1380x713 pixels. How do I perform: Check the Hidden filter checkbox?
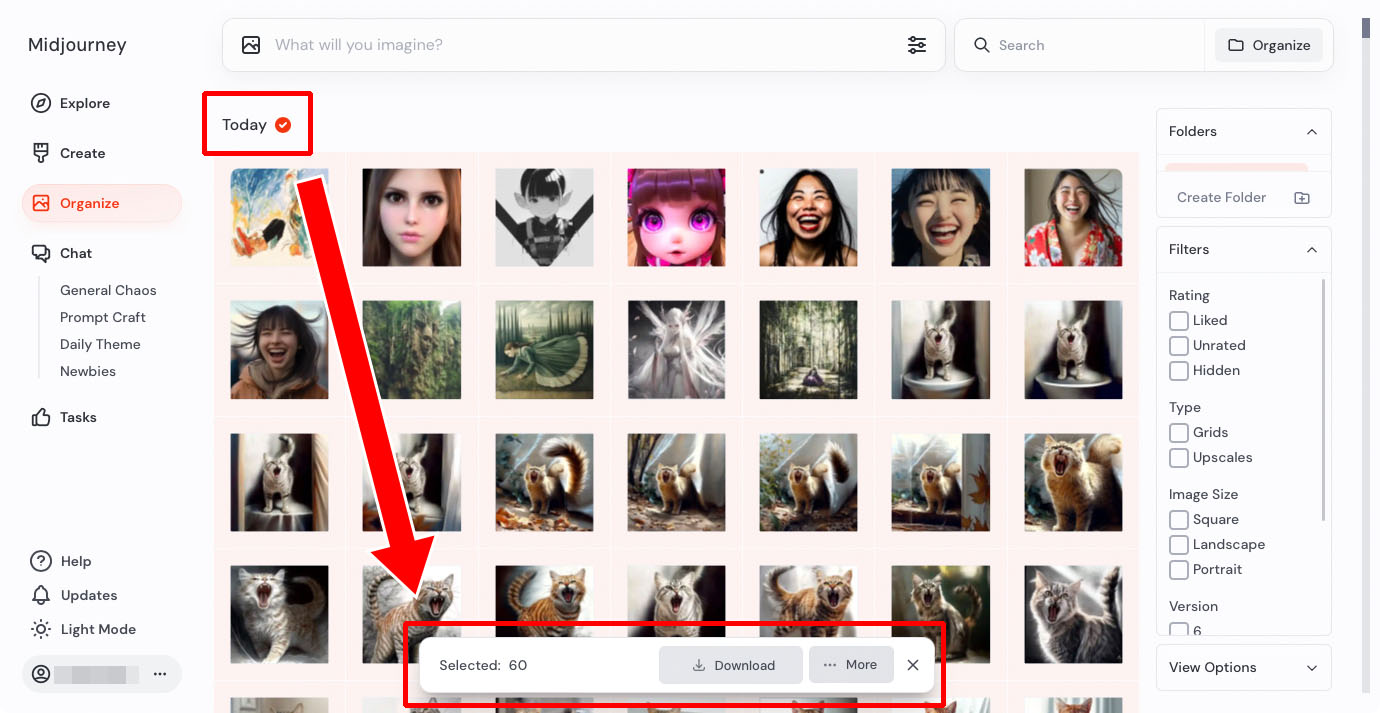[1179, 371]
